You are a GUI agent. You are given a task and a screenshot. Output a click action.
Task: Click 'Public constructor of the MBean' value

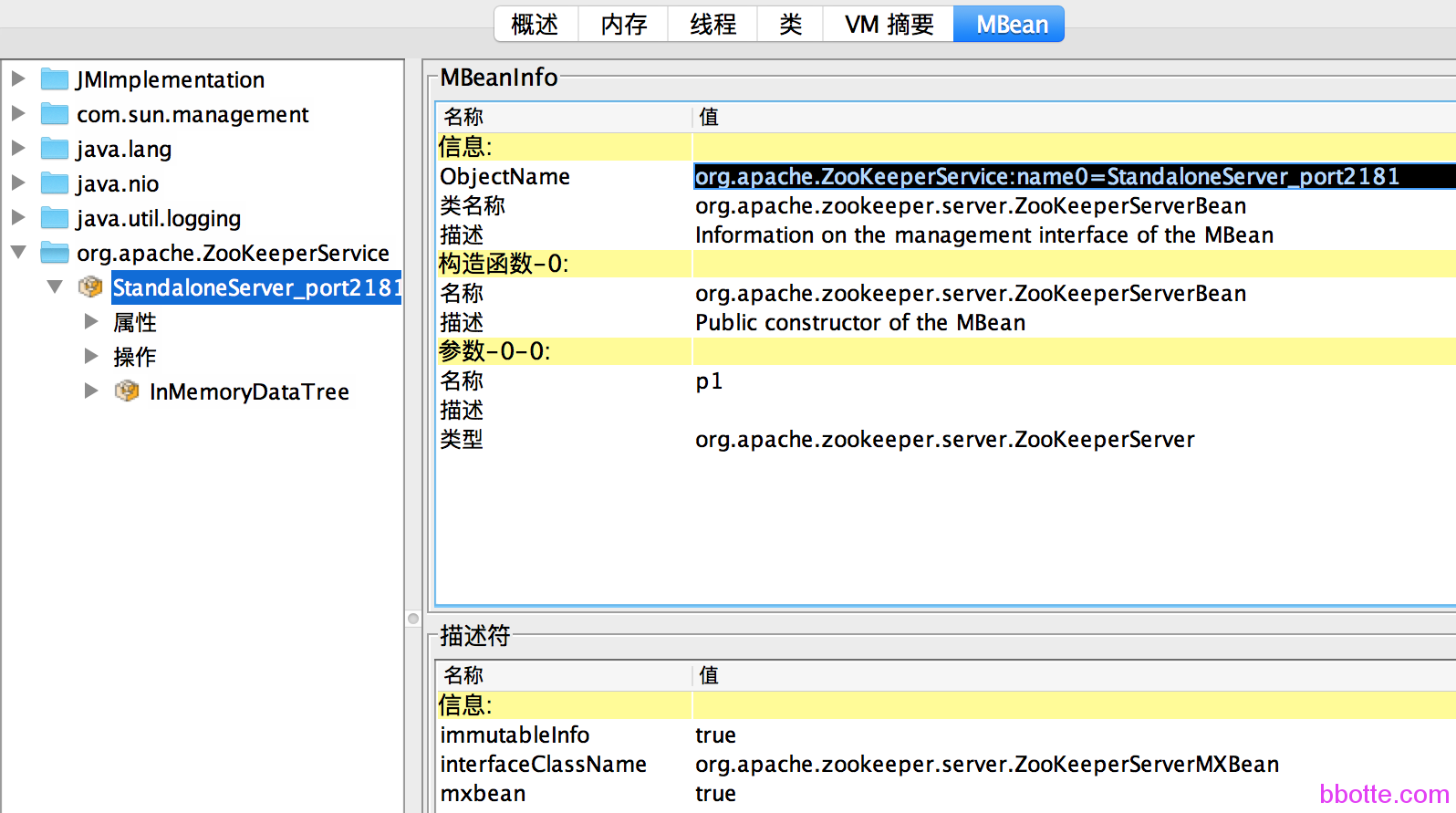pos(860,322)
